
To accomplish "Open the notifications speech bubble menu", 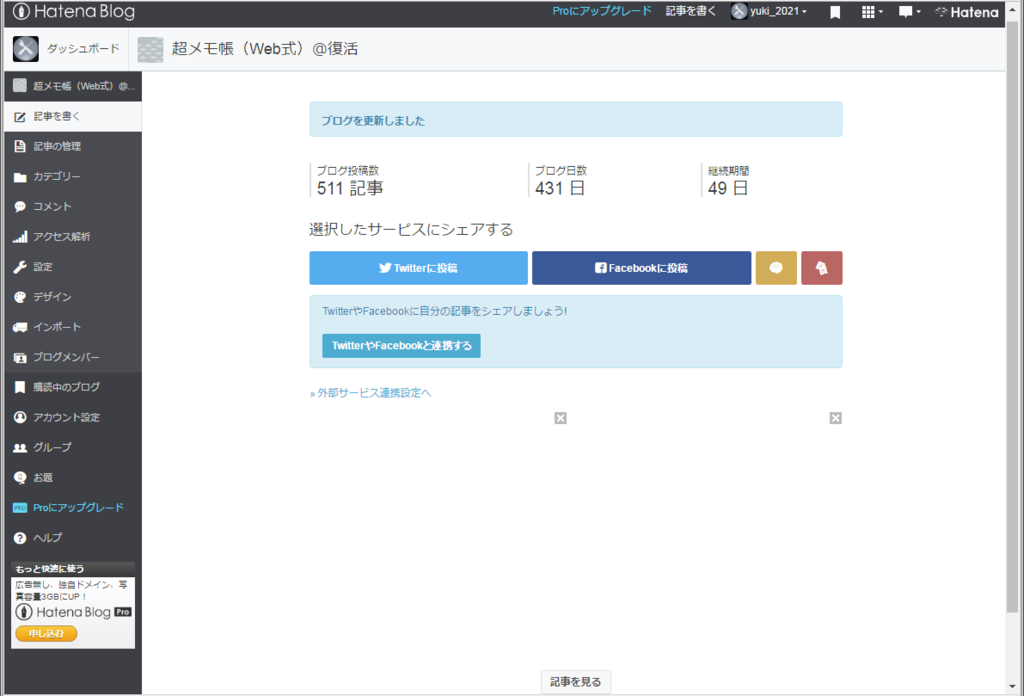I will coord(909,12).
